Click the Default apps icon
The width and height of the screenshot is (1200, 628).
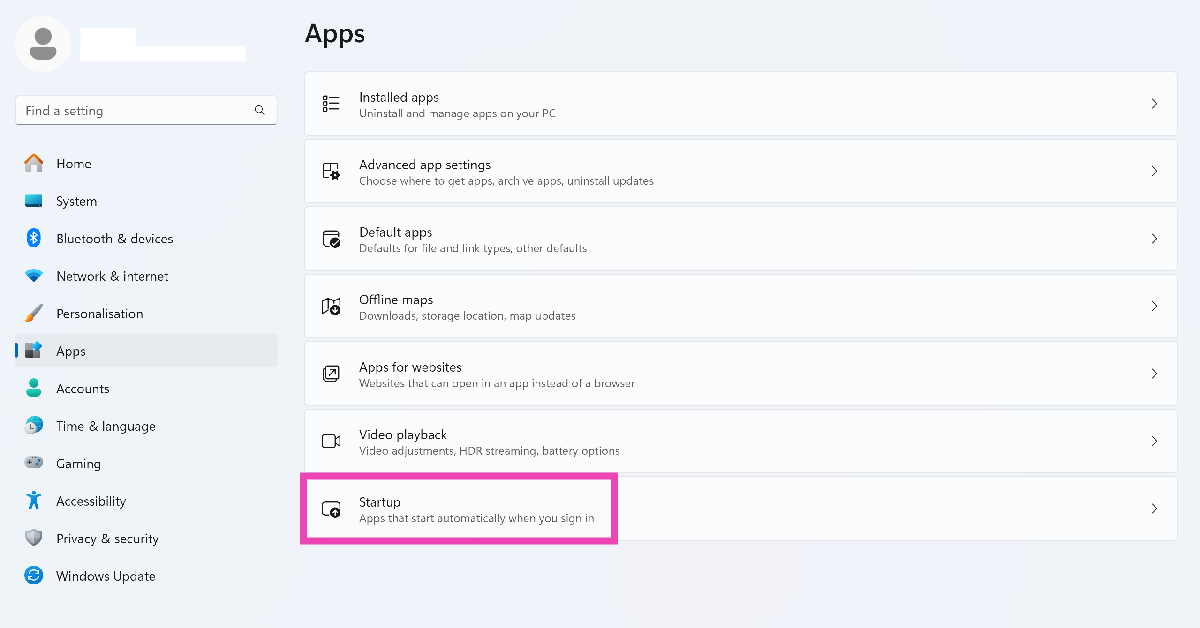(x=331, y=239)
